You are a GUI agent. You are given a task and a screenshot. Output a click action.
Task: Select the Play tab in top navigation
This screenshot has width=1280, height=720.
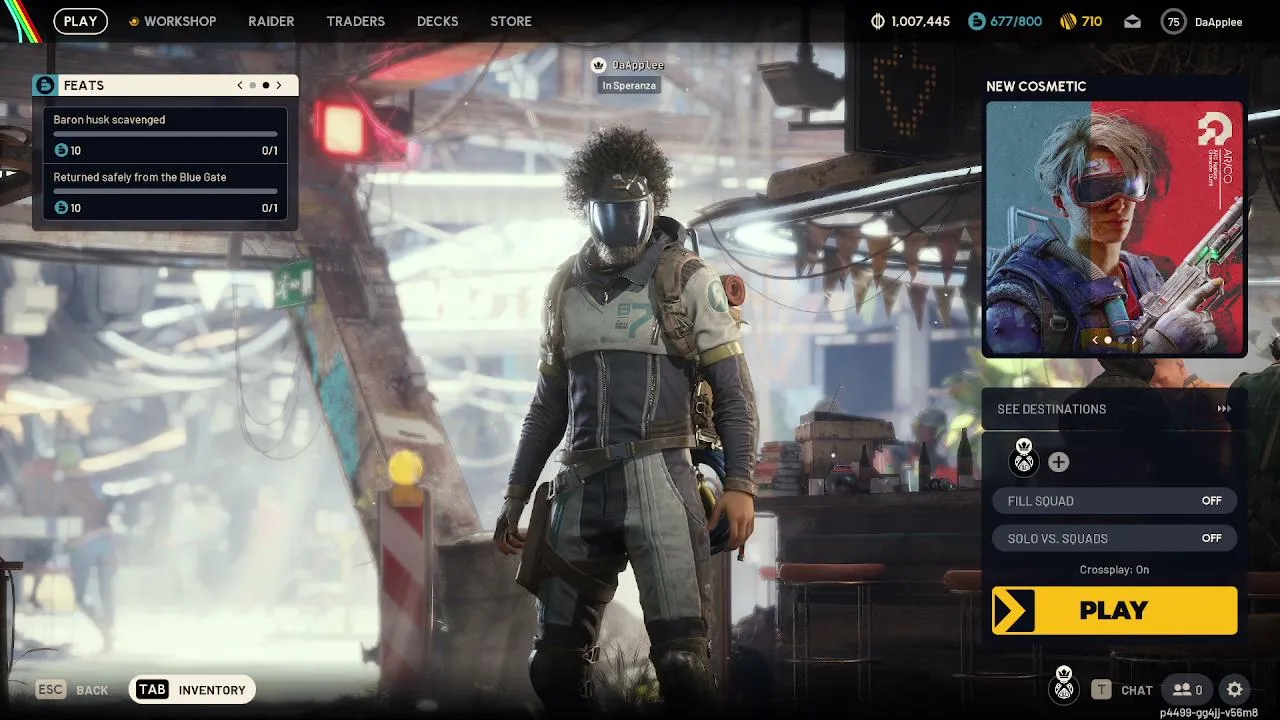[x=81, y=21]
